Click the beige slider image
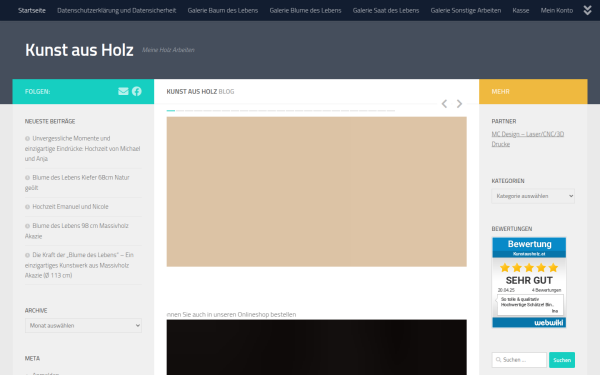The height and width of the screenshot is (375, 600). pyautogui.click(x=316, y=192)
